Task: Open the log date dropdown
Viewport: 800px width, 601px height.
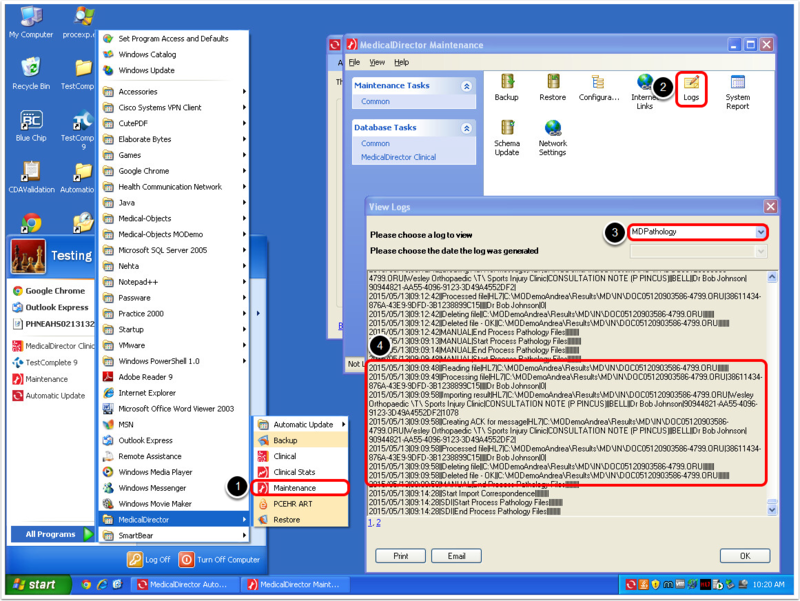Action: pyautogui.click(x=760, y=251)
